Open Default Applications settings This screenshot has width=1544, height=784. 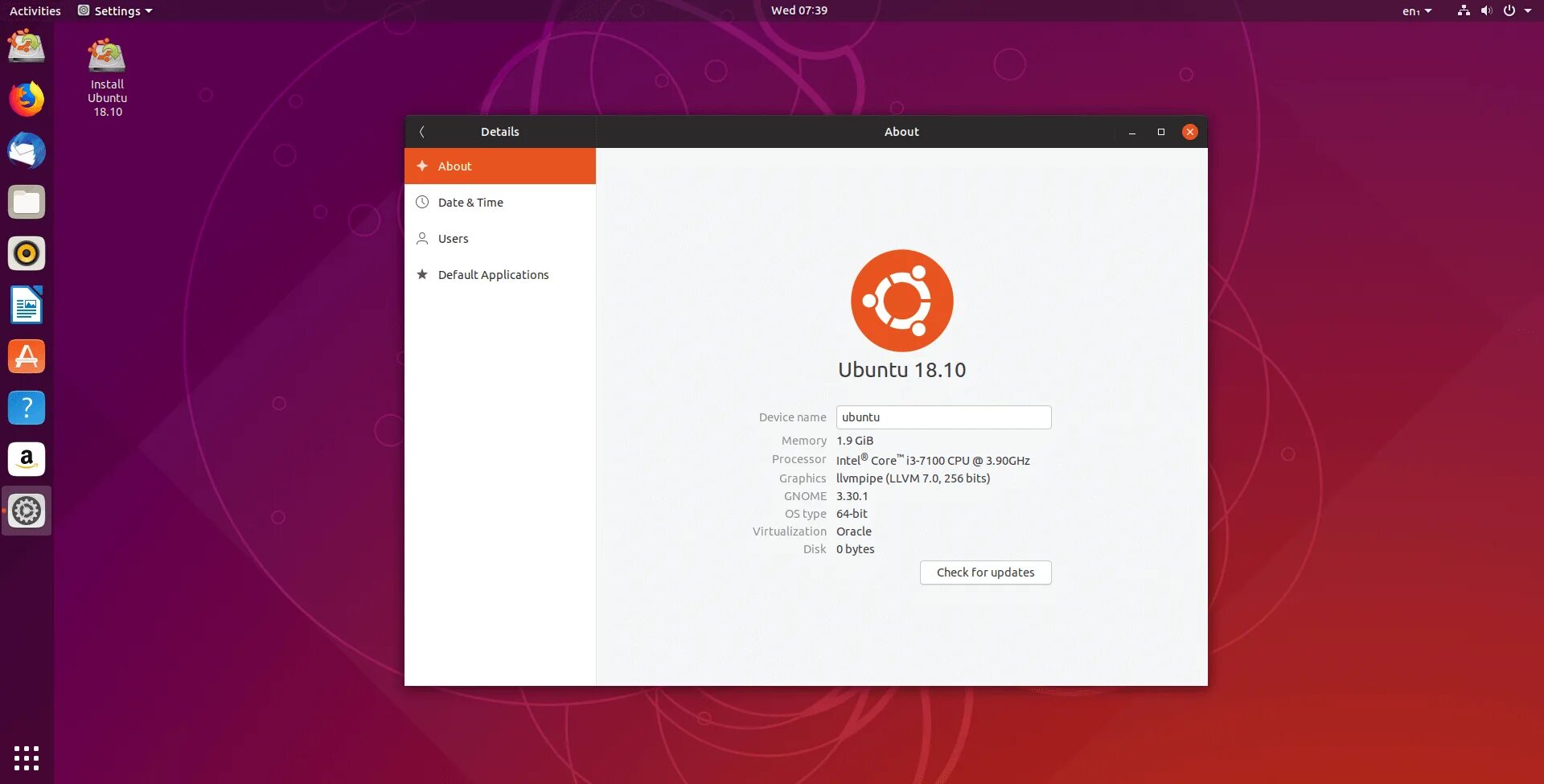500,275
